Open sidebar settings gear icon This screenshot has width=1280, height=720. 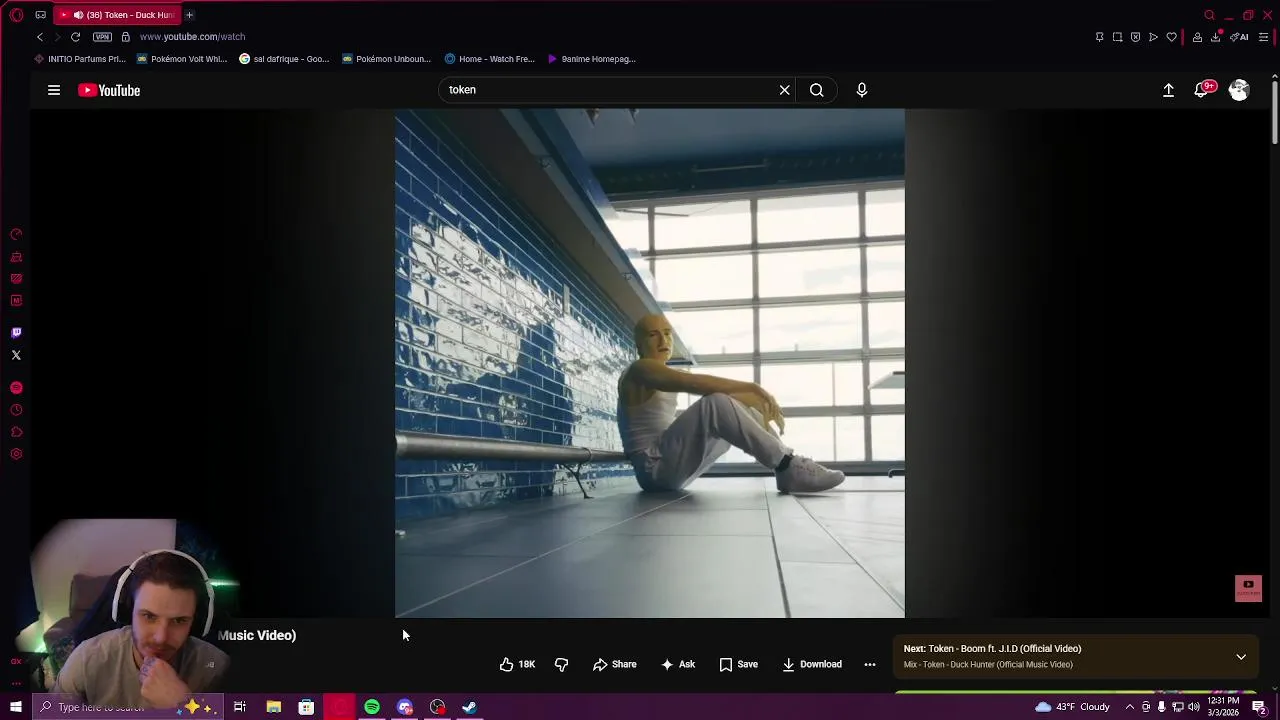click(16, 454)
